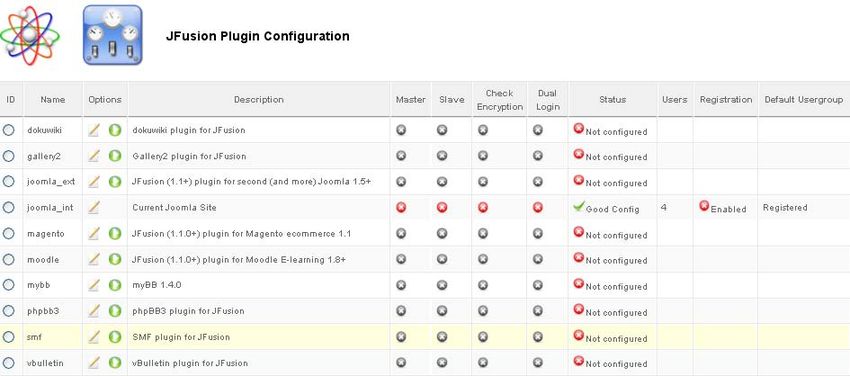Click the plugin configuration gauges icon
The image size is (850, 376).
click(x=112, y=35)
